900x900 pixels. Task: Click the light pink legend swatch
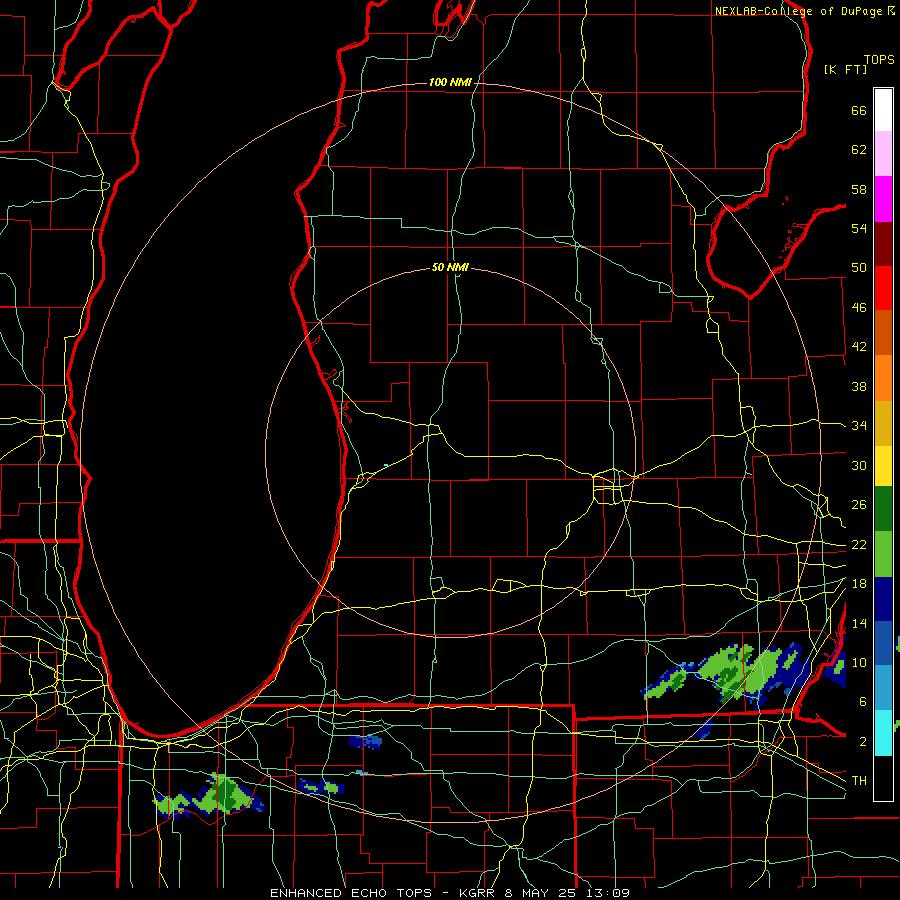pyautogui.click(x=883, y=154)
